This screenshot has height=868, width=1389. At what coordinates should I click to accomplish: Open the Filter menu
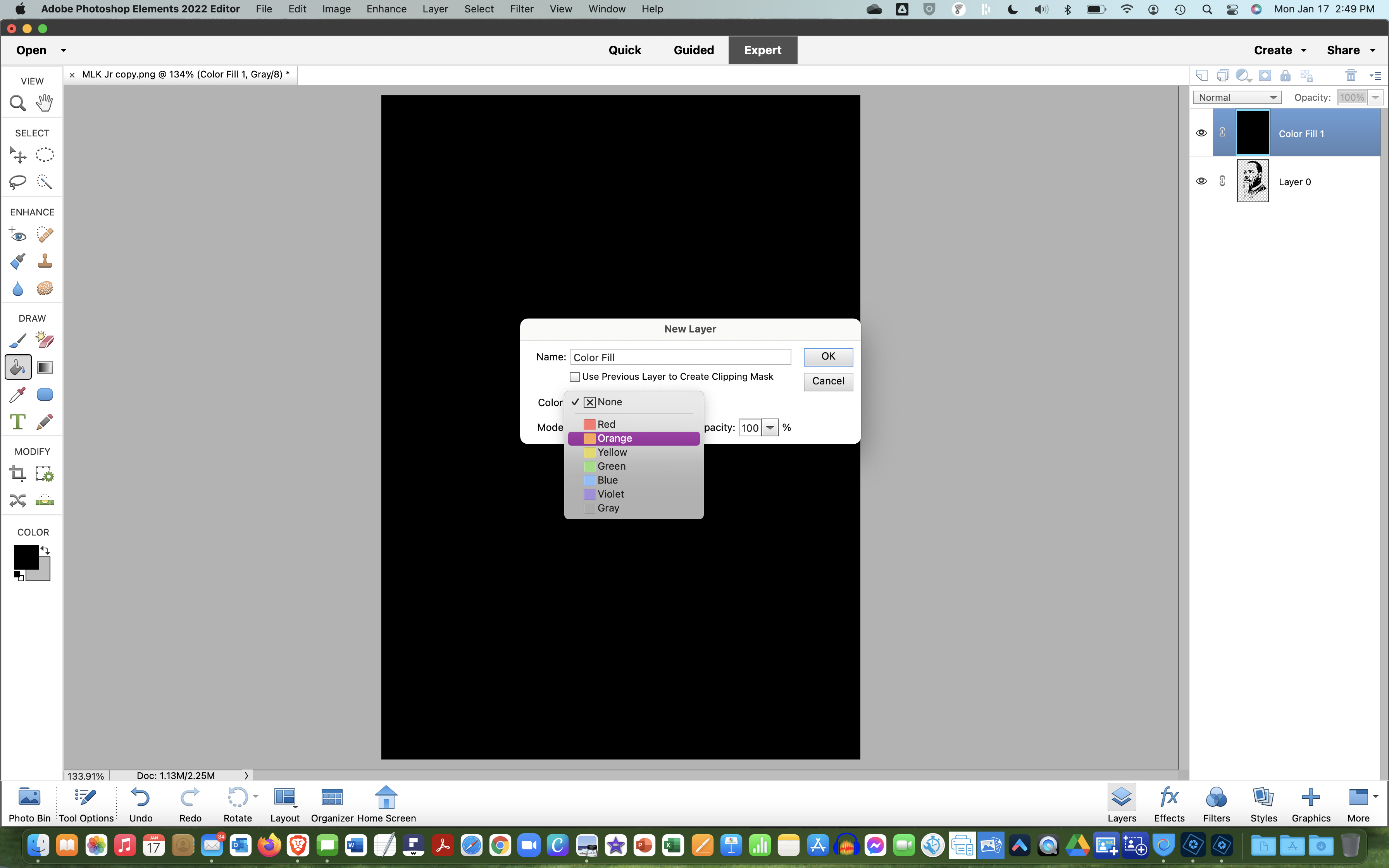[x=521, y=9]
